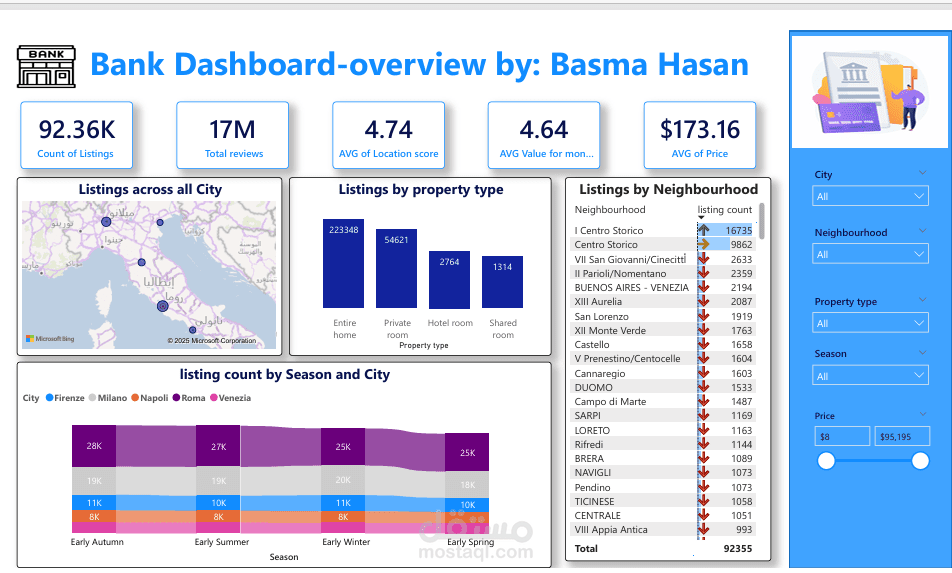Screen dimensions: 952x573
Task: Select the Campo di Marte row
Action: (x=664, y=401)
